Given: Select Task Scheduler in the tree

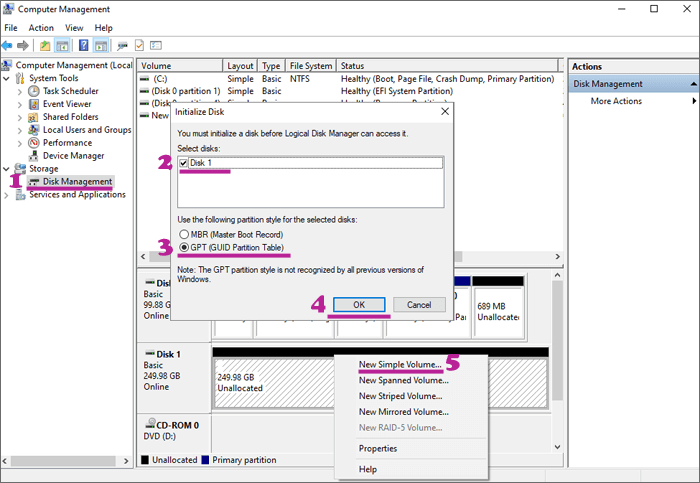Looking at the screenshot, I should pyautogui.click(x=71, y=91).
